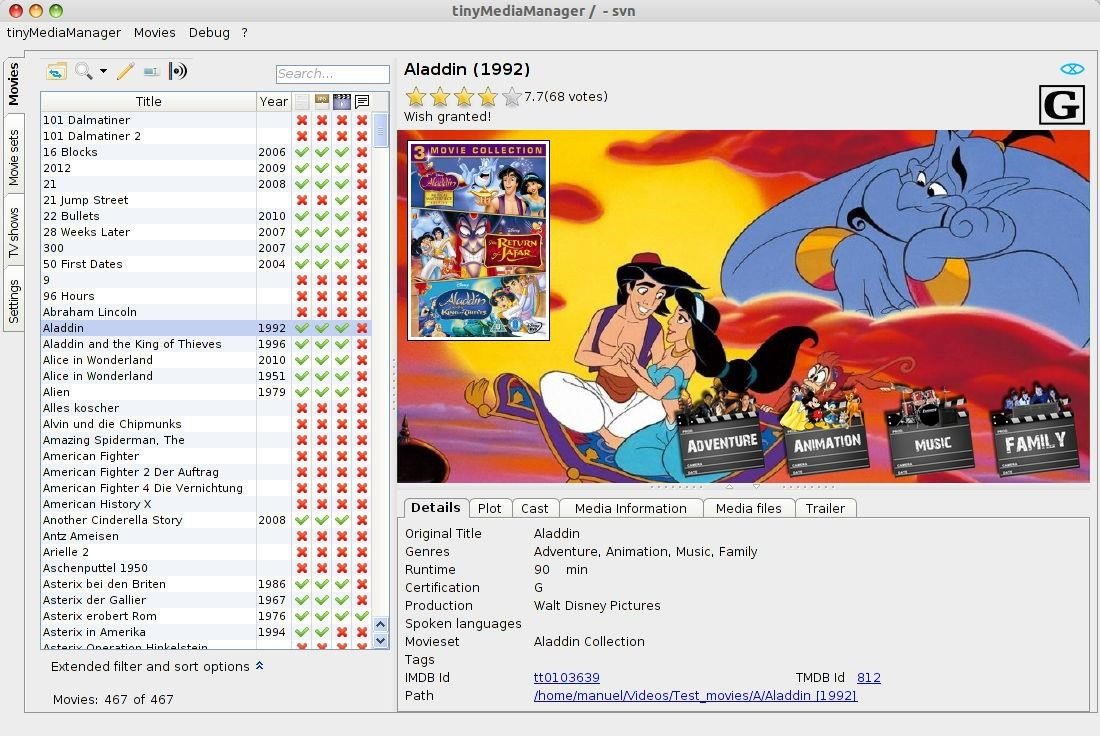Select the row Asterix bei den Briten
This screenshot has width=1100, height=736.
click(206, 584)
